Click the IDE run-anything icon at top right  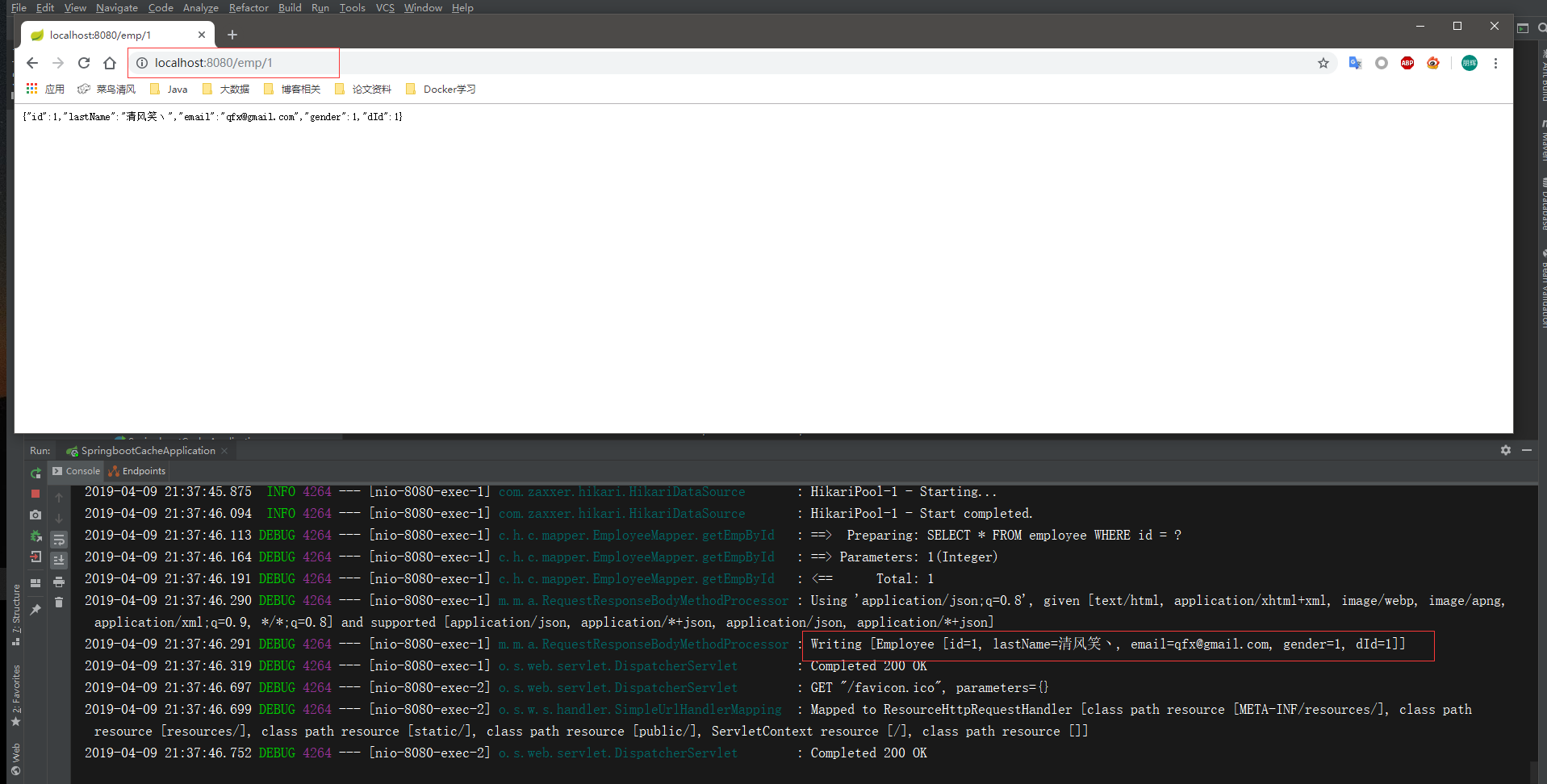(1523, 28)
